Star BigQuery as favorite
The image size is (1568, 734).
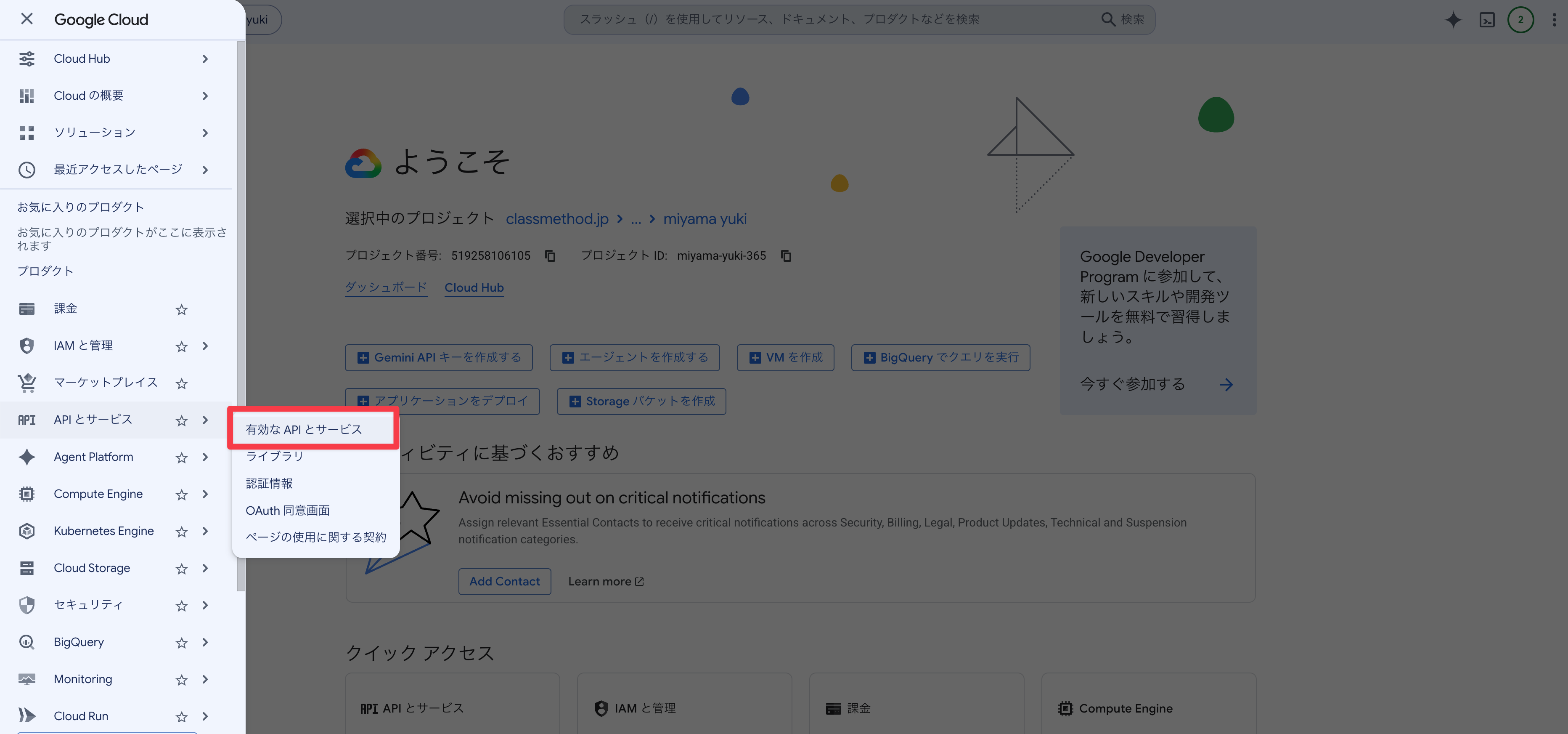181,643
